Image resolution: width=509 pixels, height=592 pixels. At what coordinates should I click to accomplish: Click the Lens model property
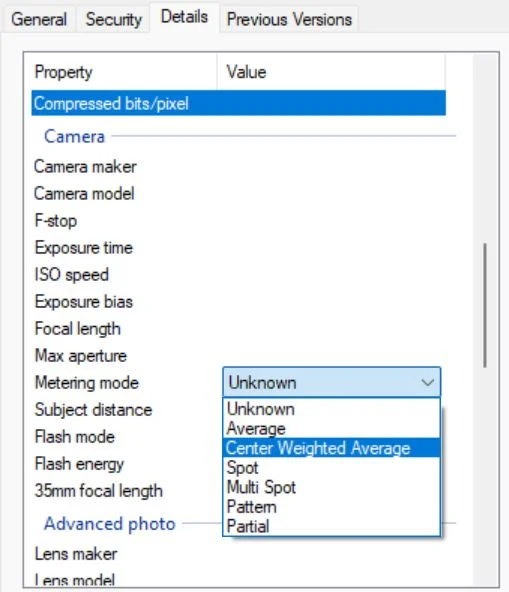pyautogui.click(x=75, y=580)
